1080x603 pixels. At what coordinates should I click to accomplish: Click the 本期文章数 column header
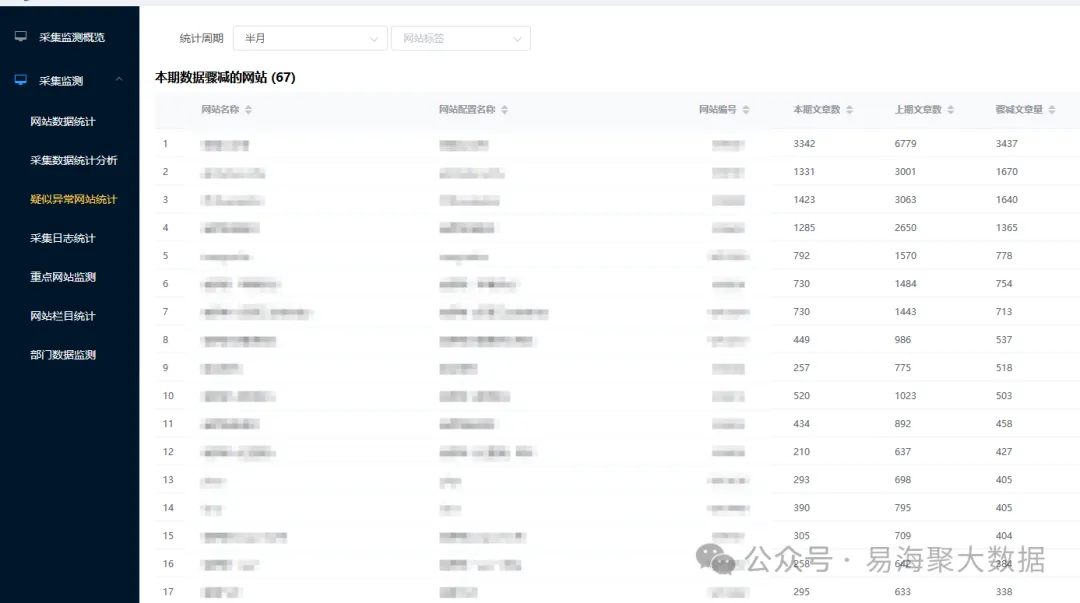[x=817, y=110]
